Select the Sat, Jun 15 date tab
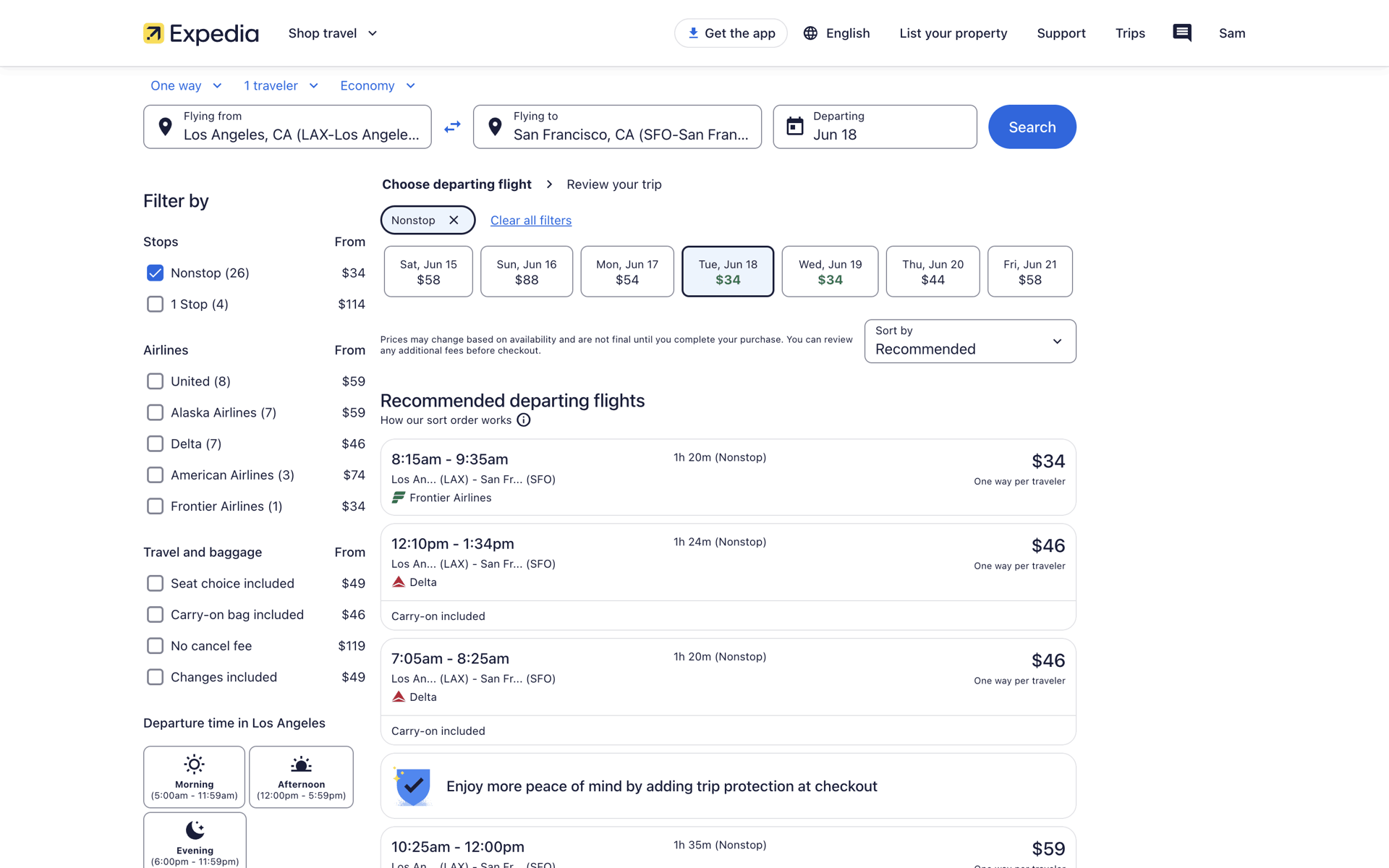Image resolution: width=1389 pixels, height=868 pixels. 428,271
